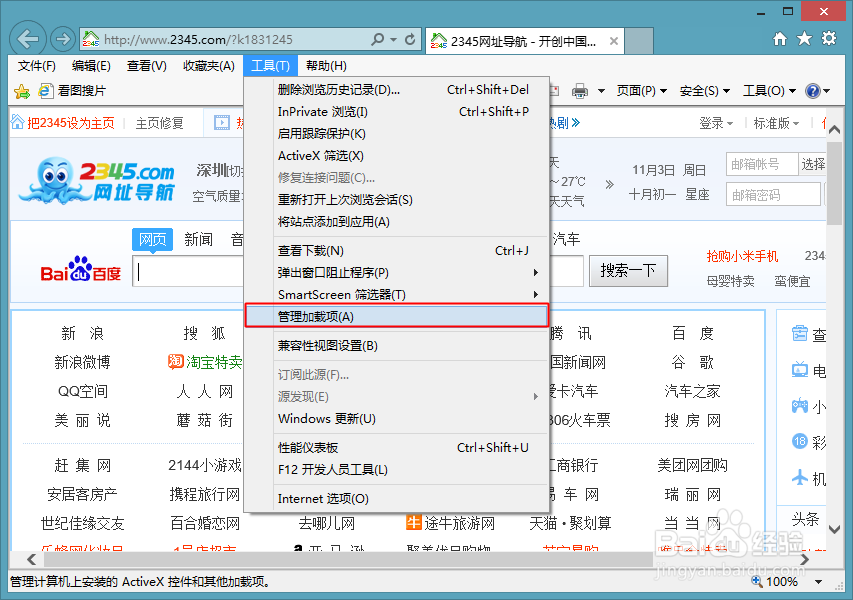Select ActiveX 筛选(X) menu entry
This screenshot has width=853, height=600.
(397, 156)
